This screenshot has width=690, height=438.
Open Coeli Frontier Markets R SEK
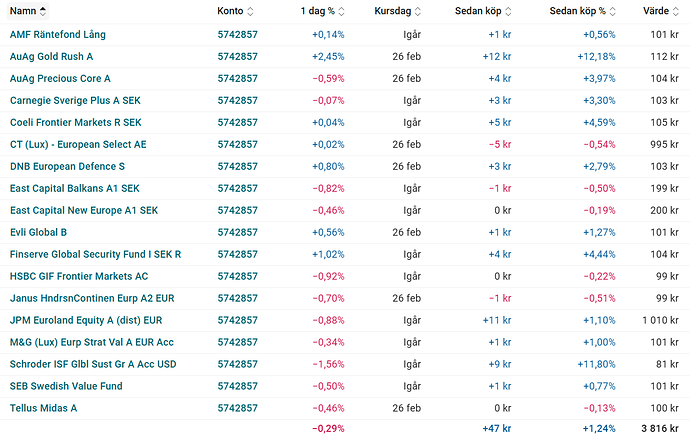(x=76, y=122)
